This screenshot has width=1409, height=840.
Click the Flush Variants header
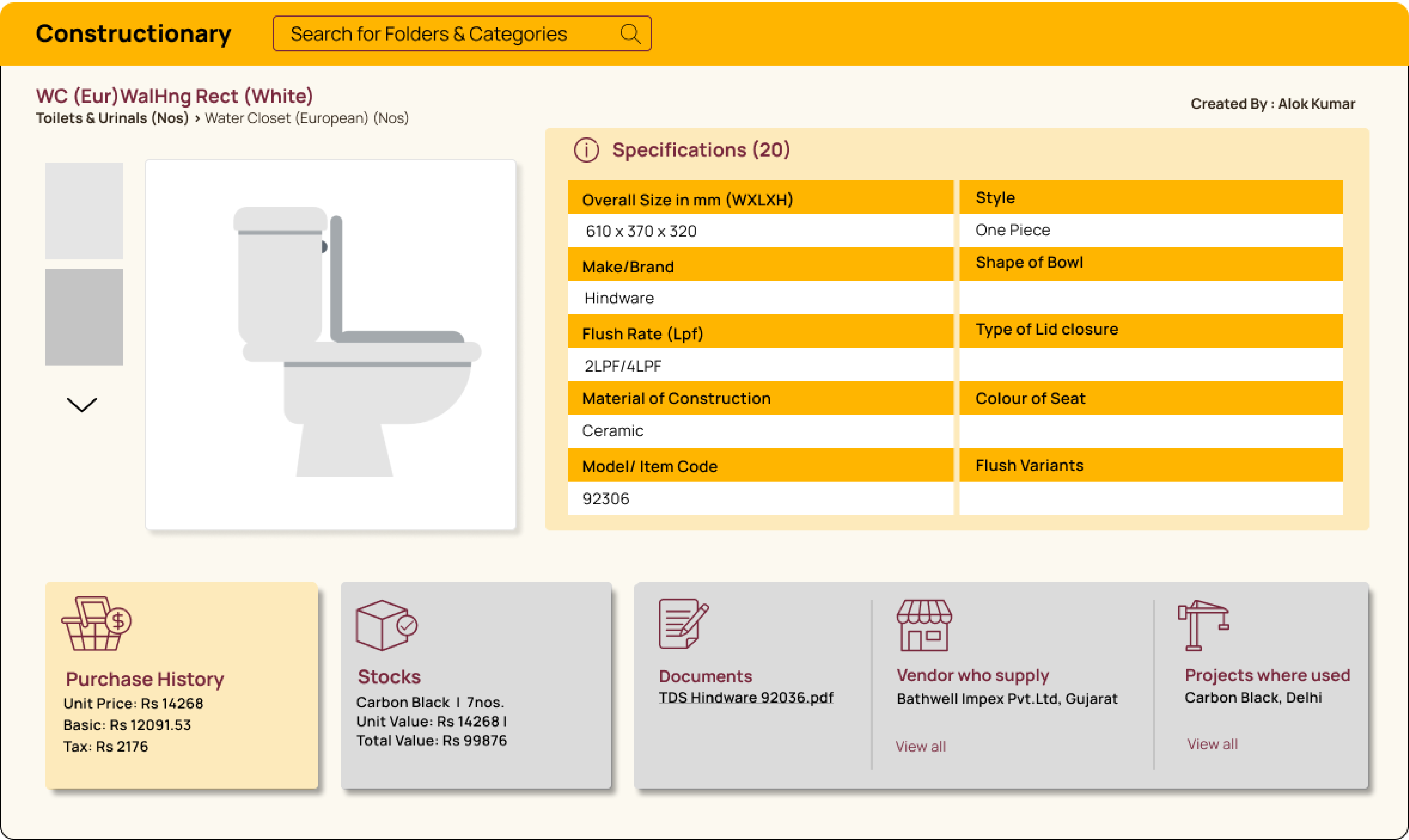tap(1151, 465)
